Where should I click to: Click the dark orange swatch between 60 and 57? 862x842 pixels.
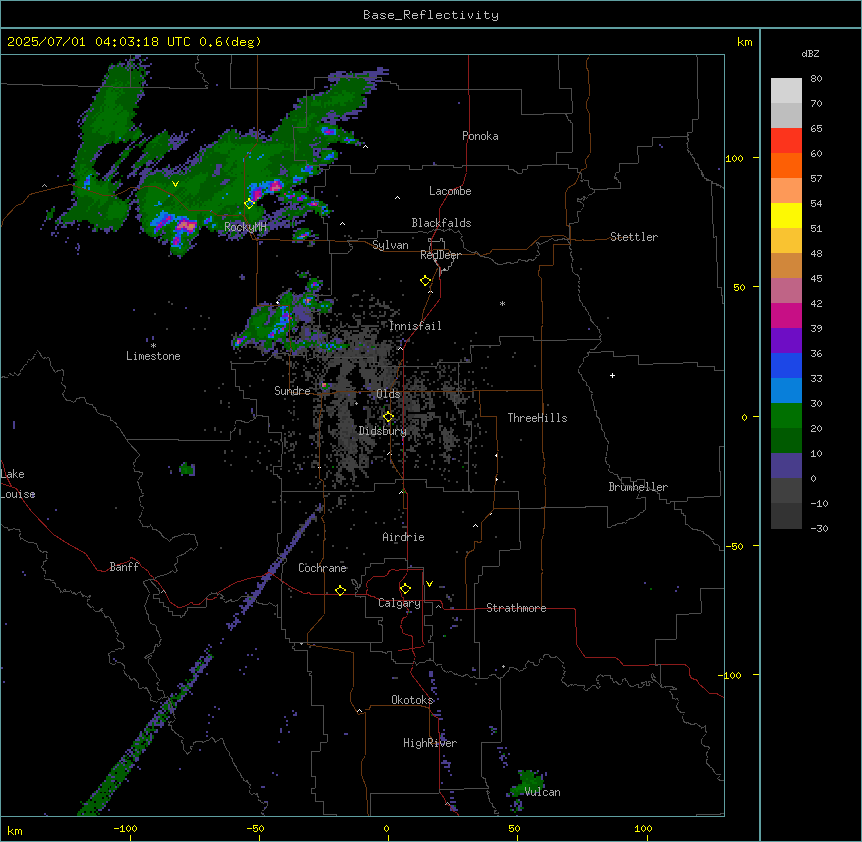pyautogui.click(x=786, y=165)
